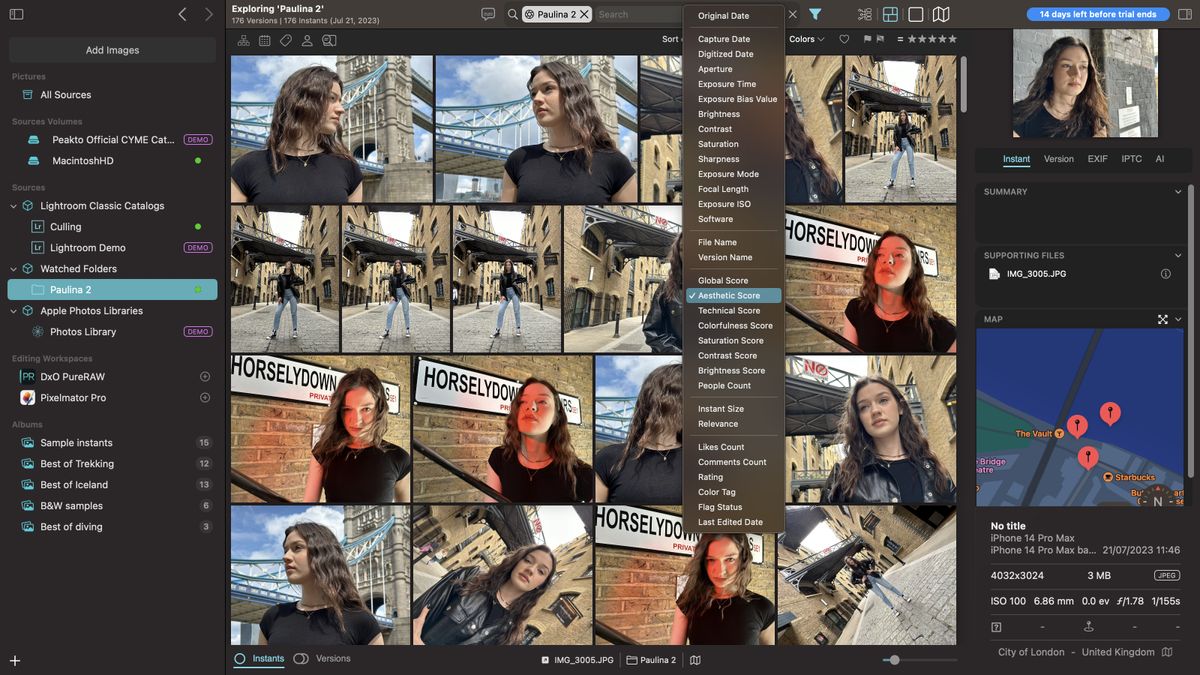Switch to the map view layout
This screenshot has width=1200, height=675.
pyautogui.click(x=942, y=14)
